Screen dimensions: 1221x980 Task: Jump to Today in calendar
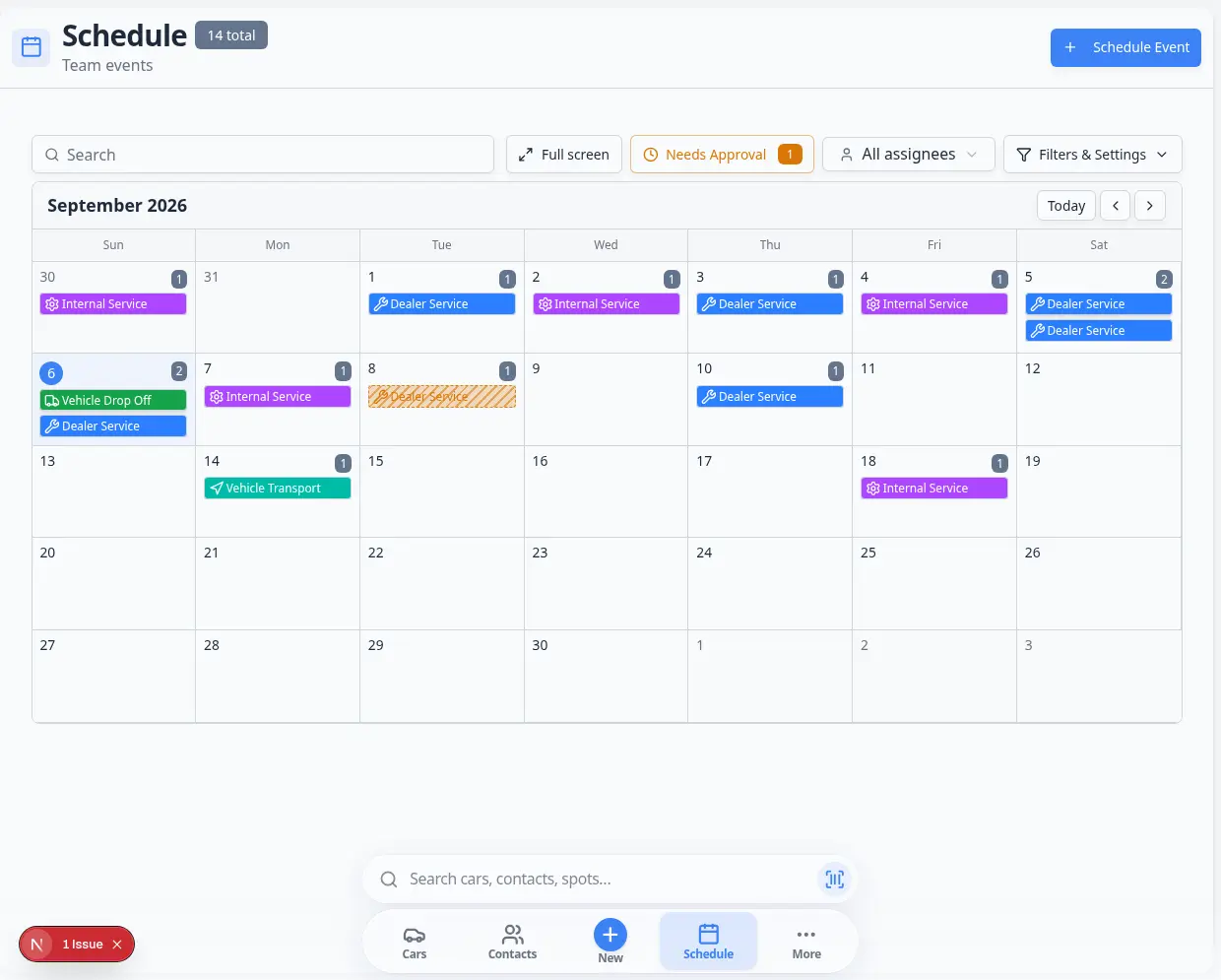(1065, 205)
